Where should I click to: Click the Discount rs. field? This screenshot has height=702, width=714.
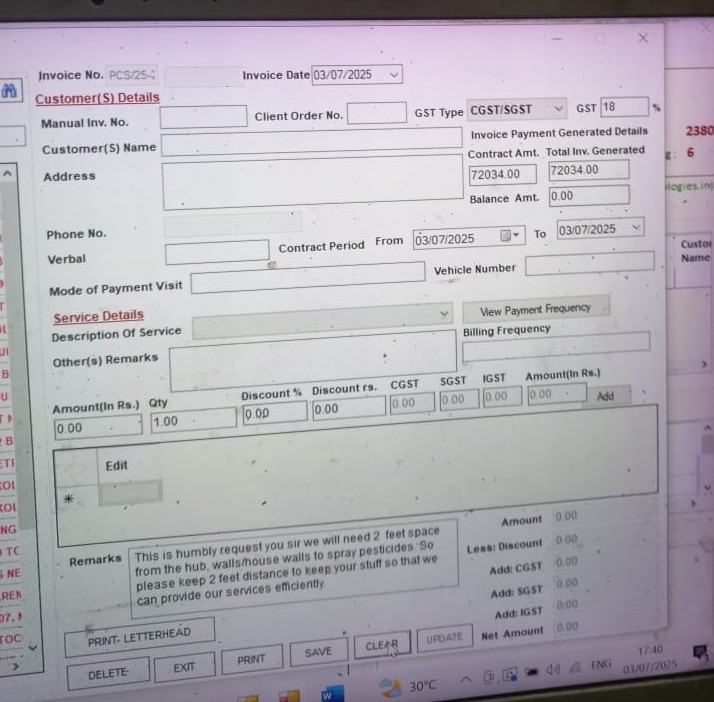349,408
